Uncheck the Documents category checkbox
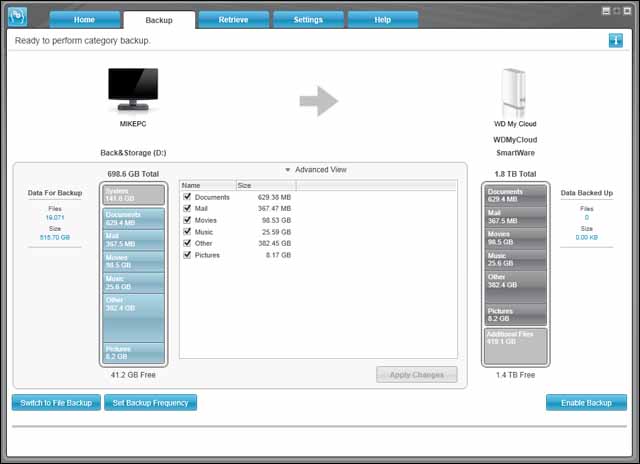Screen dimensions: 640x464 tap(187, 198)
